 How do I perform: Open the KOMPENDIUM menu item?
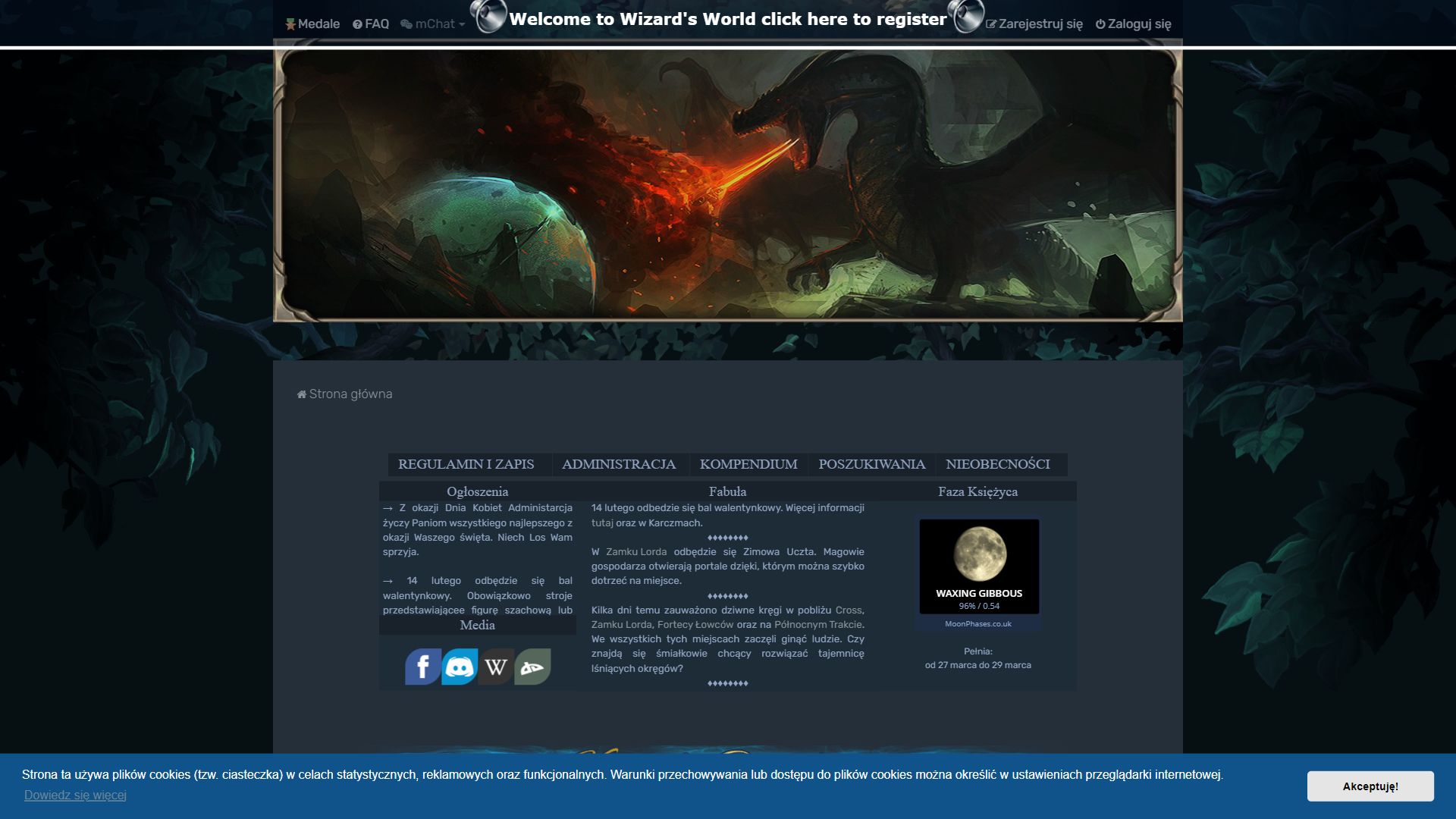tap(748, 464)
